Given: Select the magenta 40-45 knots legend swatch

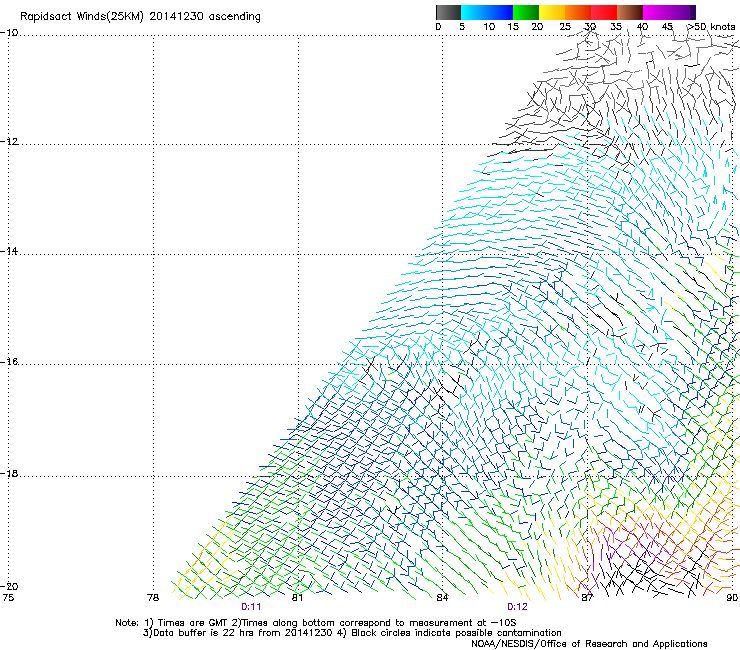Looking at the screenshot, I should 656,12.
